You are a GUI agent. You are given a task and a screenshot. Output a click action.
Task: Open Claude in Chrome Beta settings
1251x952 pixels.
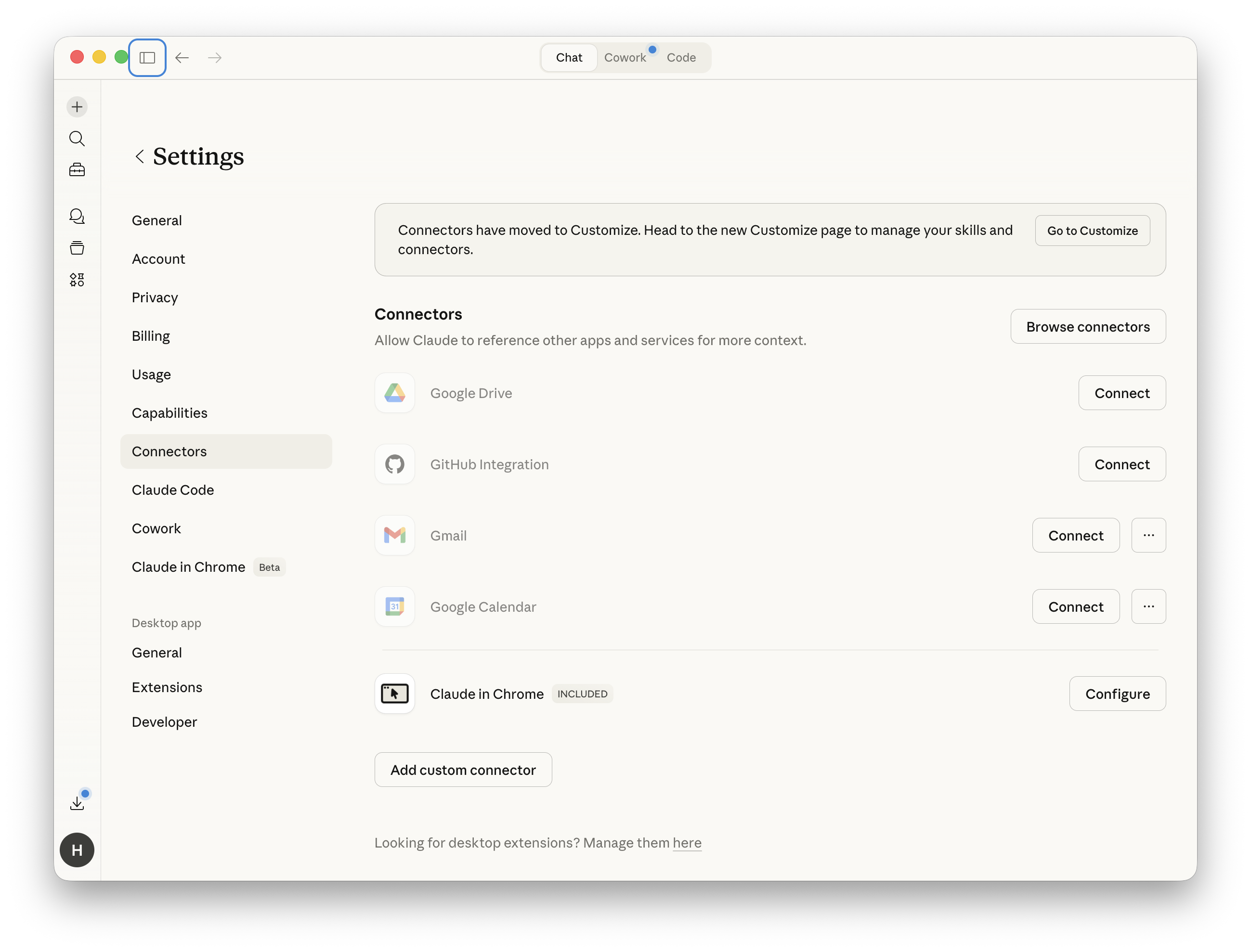tap(226, 567)
